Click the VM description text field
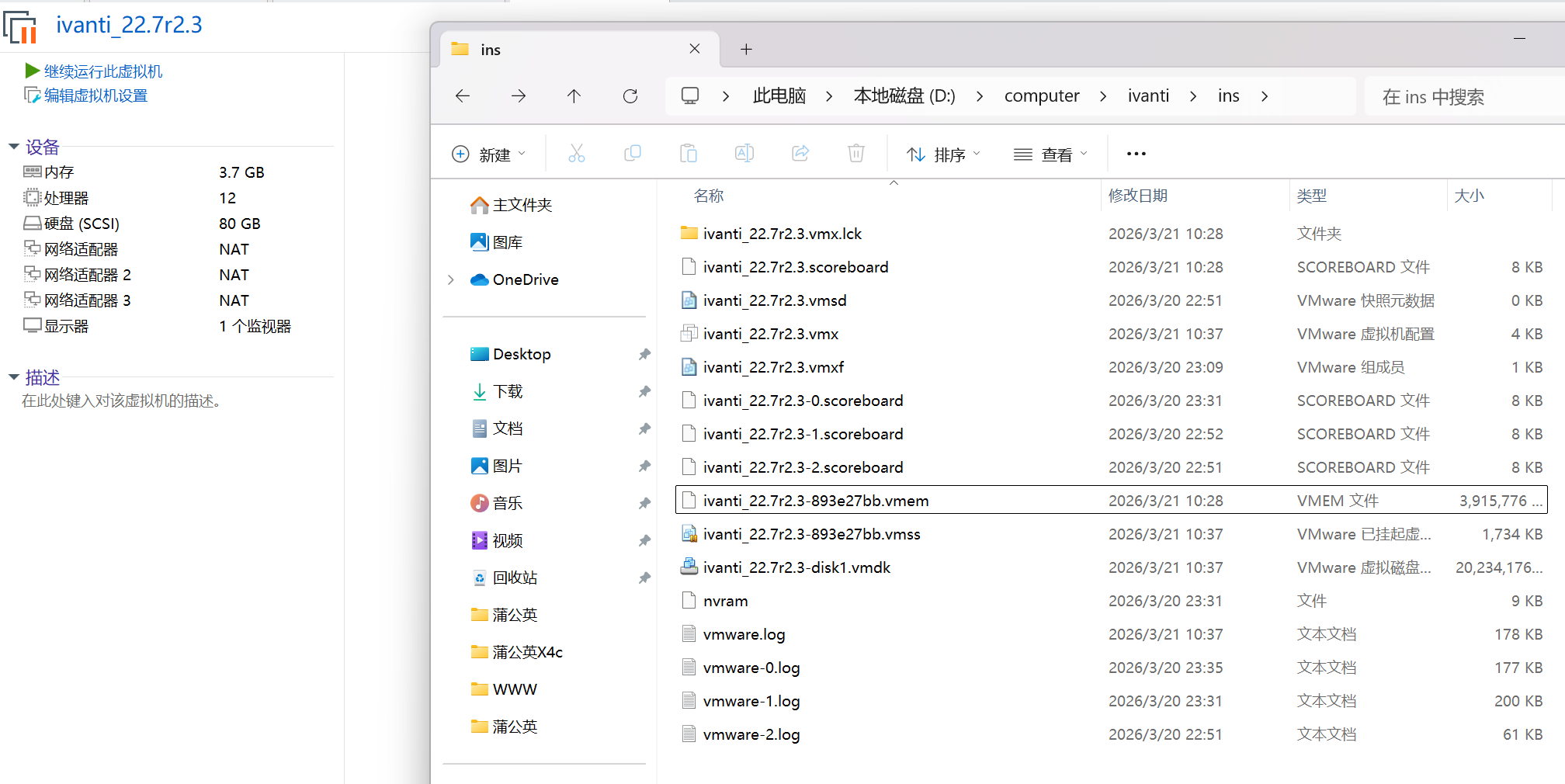 tap(122, 401)
